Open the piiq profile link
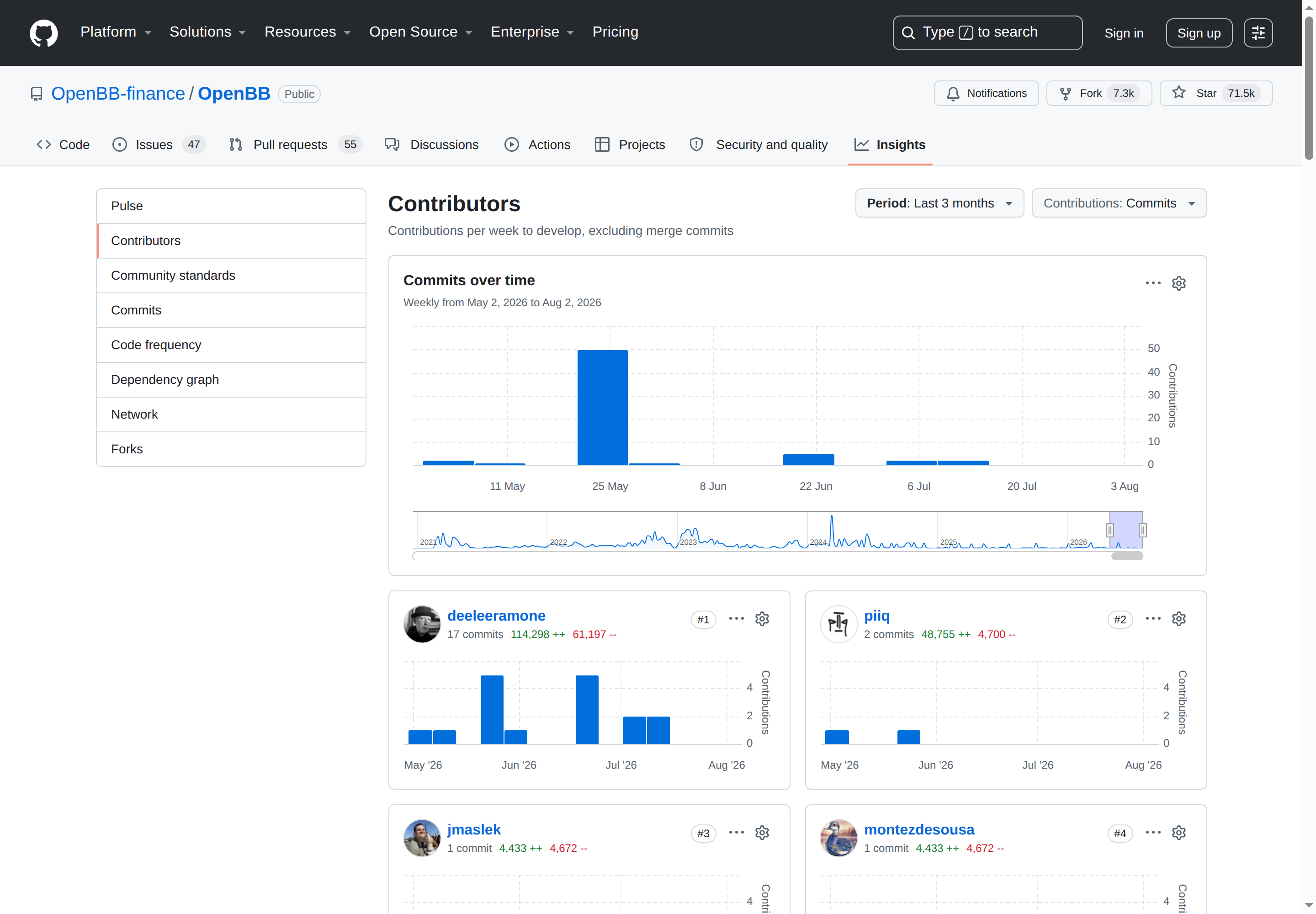 [876, 616]
